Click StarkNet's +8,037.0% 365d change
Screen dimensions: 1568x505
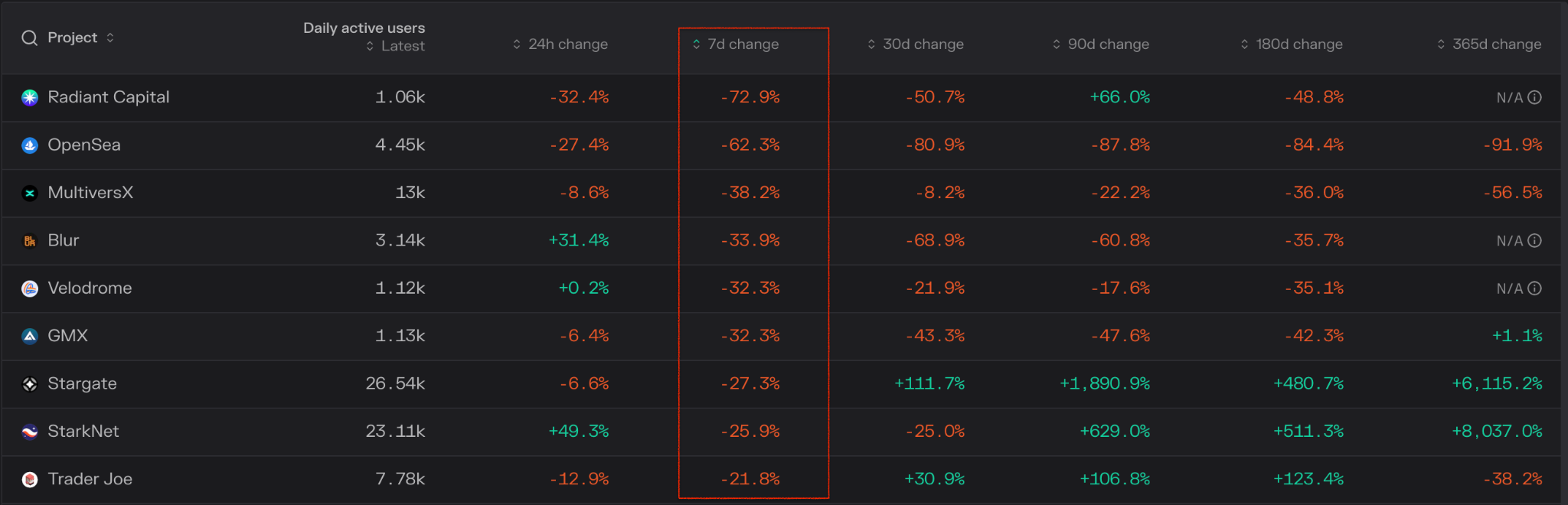pos(1498,431)
